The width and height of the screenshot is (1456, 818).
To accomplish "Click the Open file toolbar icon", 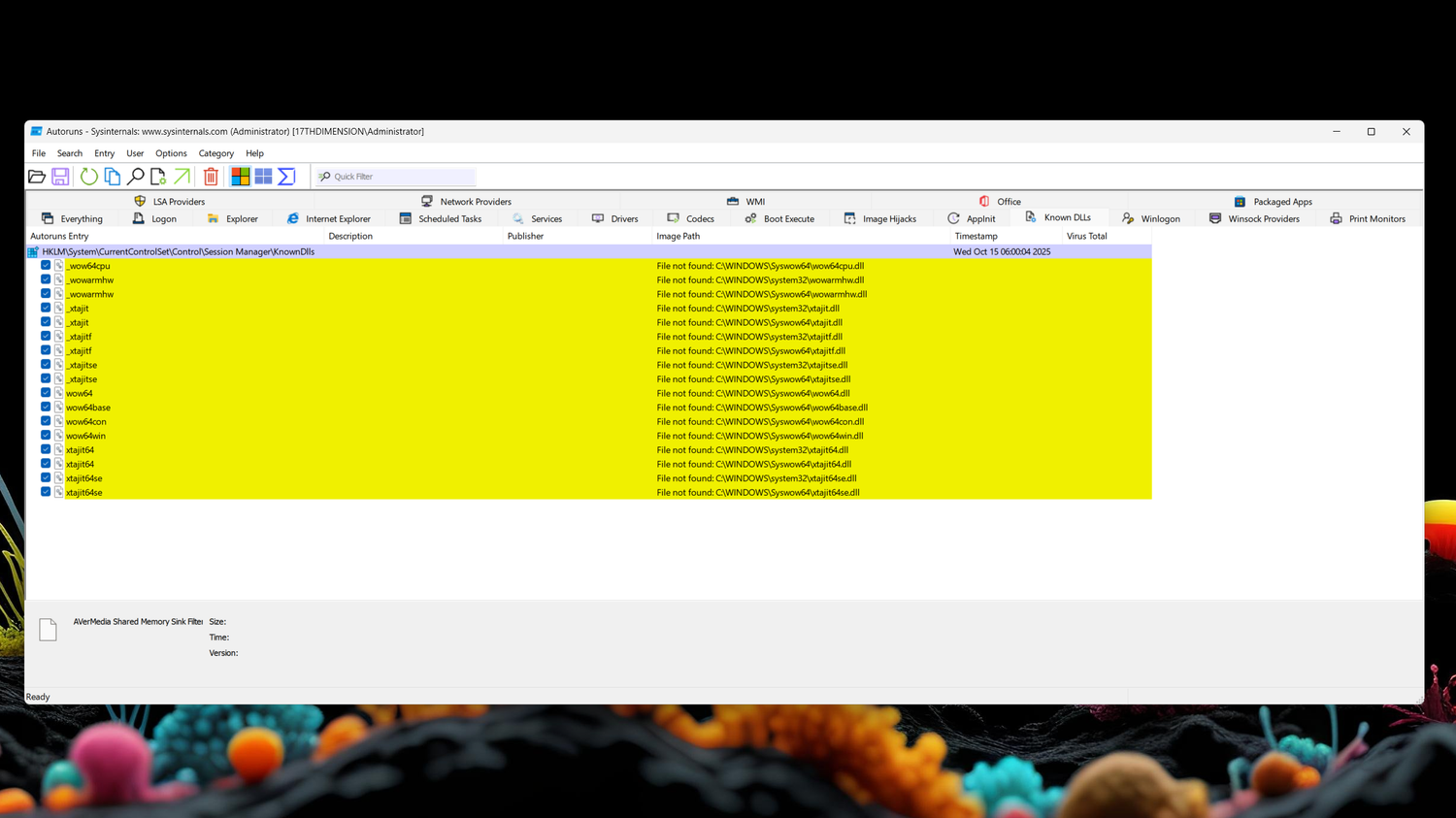I will tap(37, 177).
